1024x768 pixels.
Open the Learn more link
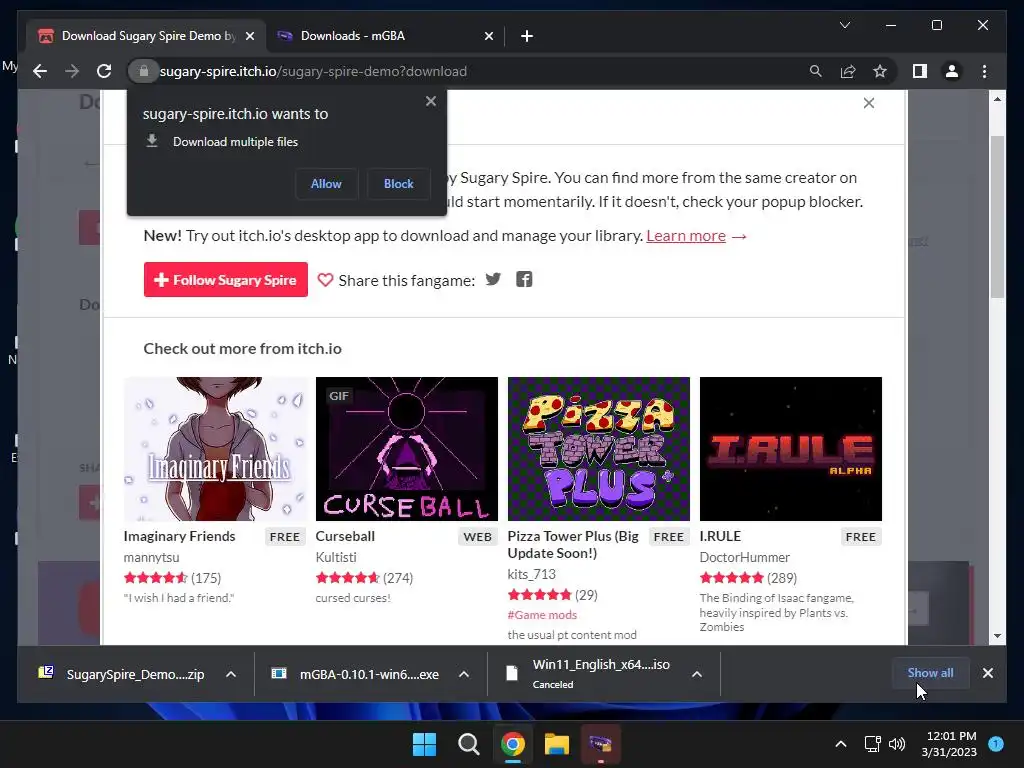coord(686,236)
